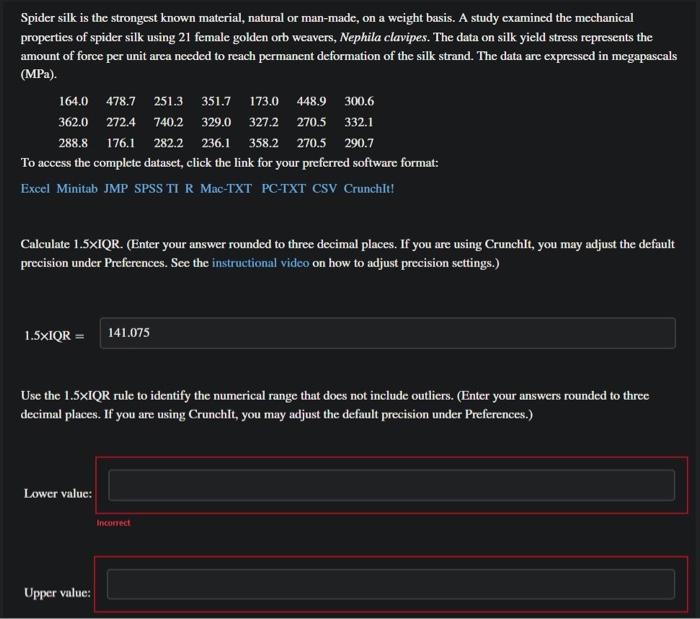
Task: Click the Upper value label
Action: click(x=57, y=593)
